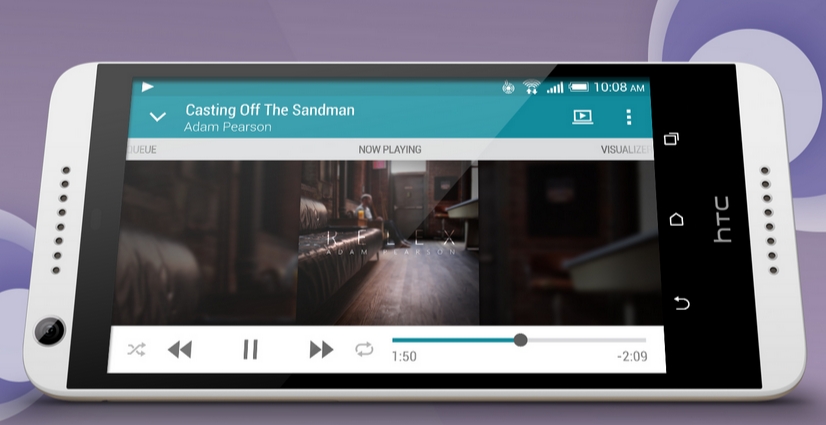Screen dimensions: 826x425
Task: Click the unplayed portion of the seek bar
Action: point(586,340)
